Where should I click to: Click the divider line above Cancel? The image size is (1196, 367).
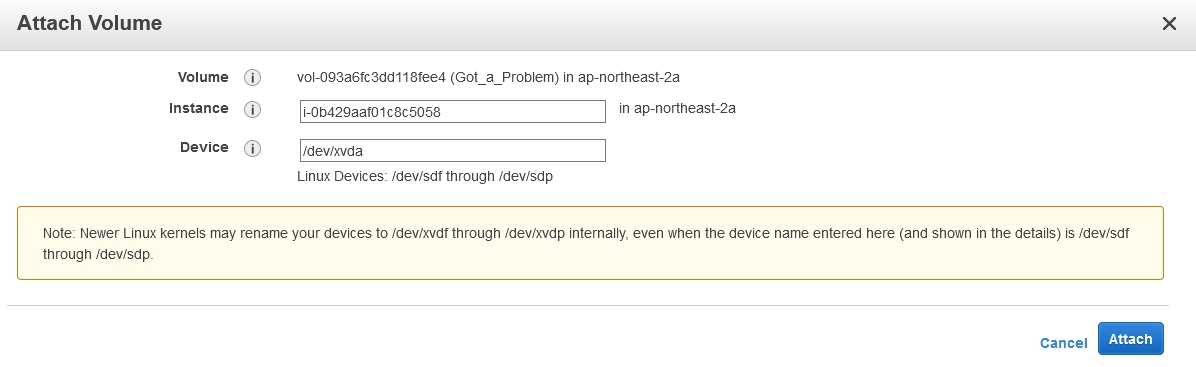click(x=587, y=306)
